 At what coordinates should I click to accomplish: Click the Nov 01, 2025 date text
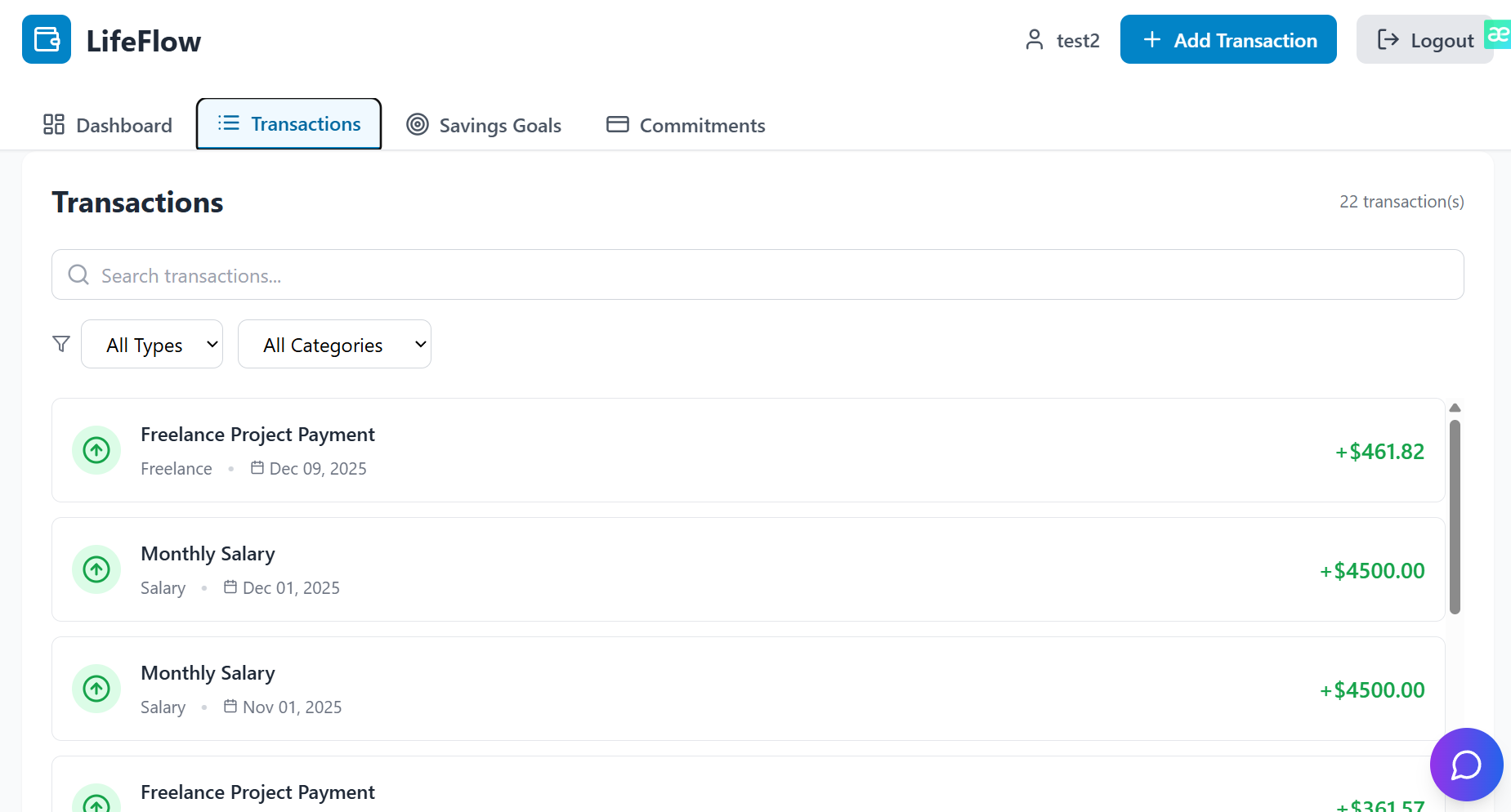point(292,707)
